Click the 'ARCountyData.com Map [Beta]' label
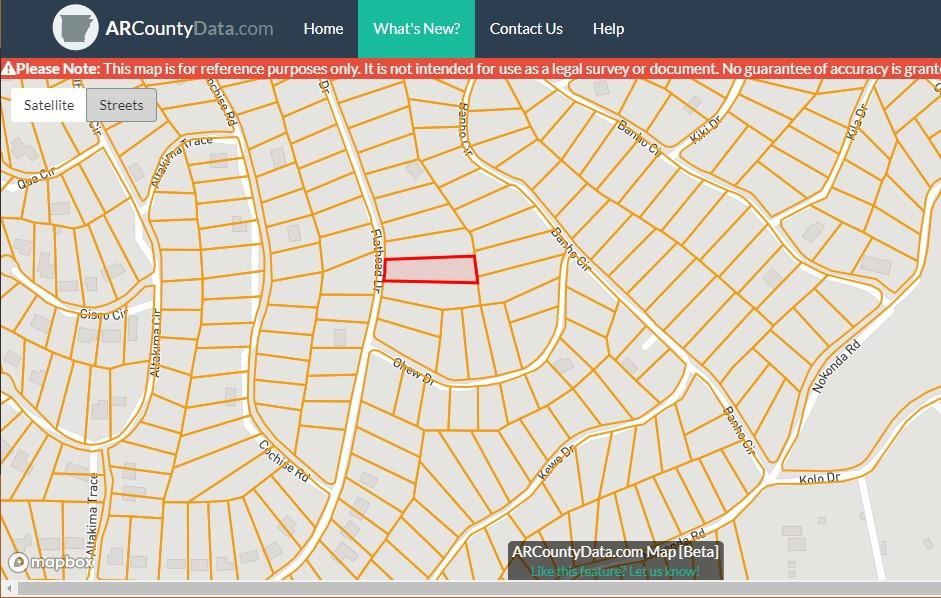 coord(615,552)
